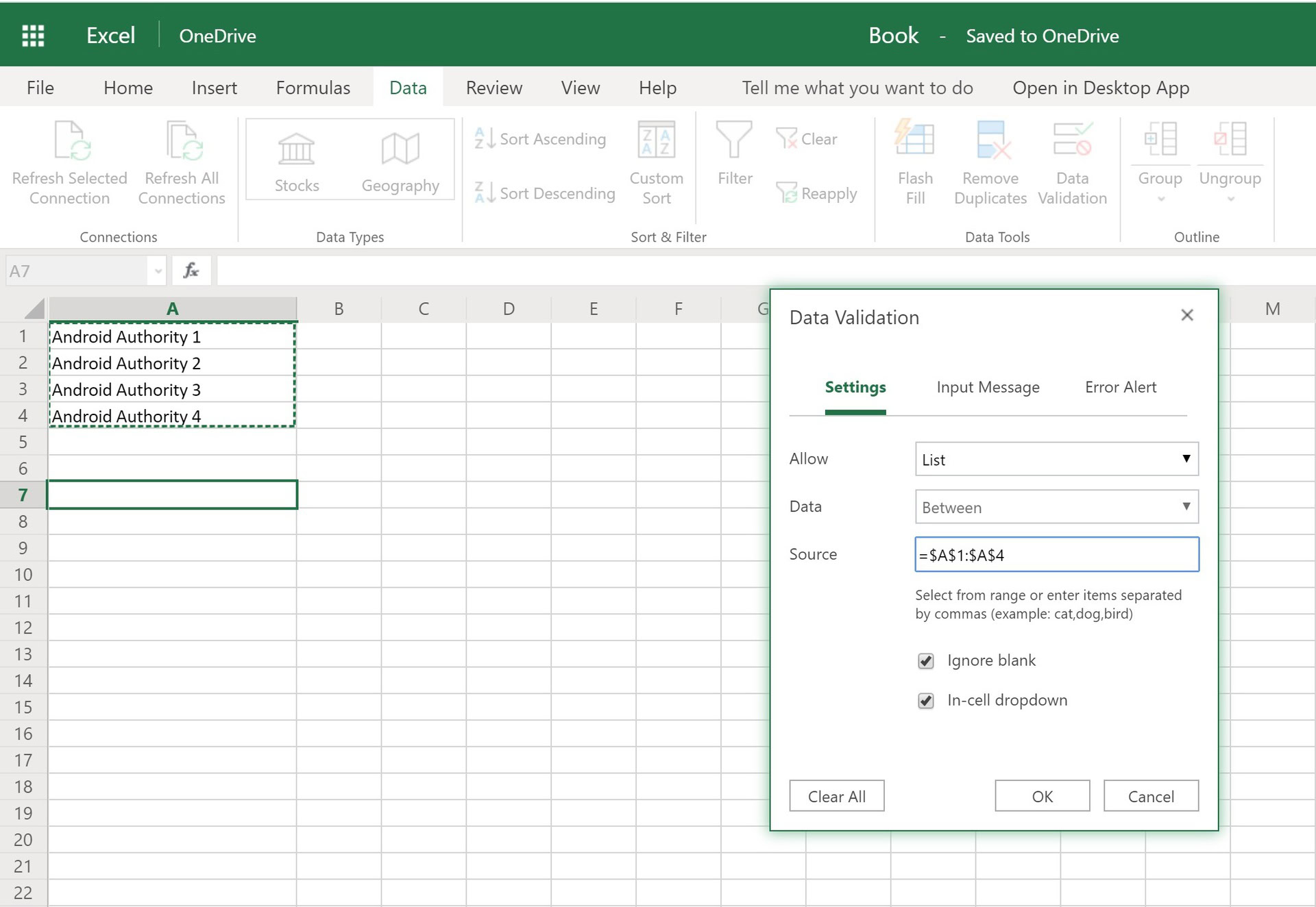
Task: Click the Stocks data type icon
Action: [x=296, y=149]
